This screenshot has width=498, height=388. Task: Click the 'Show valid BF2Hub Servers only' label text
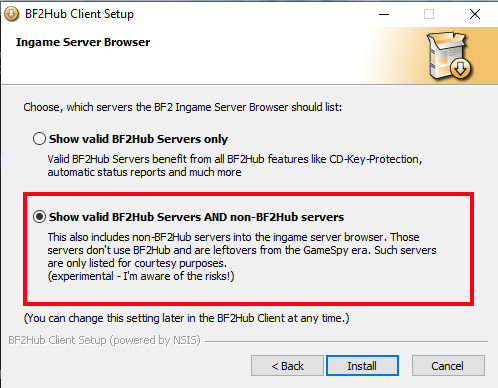coord(138,139)
